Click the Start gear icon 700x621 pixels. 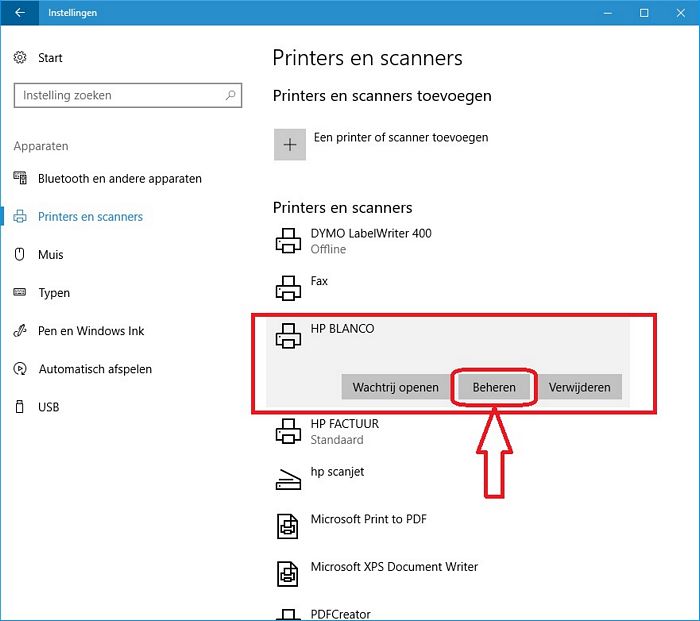tap(20, 58)
